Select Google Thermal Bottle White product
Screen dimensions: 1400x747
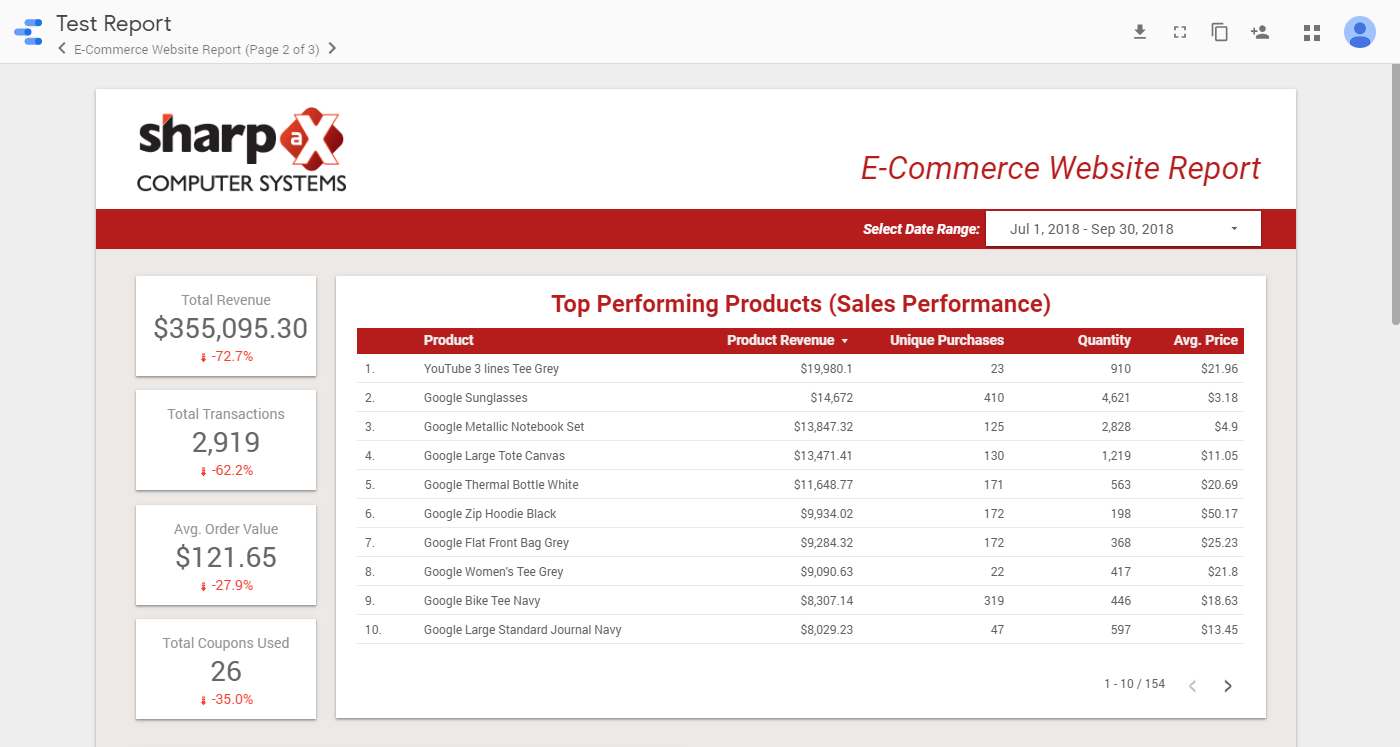pyautogui.click(x=501, y=485)
